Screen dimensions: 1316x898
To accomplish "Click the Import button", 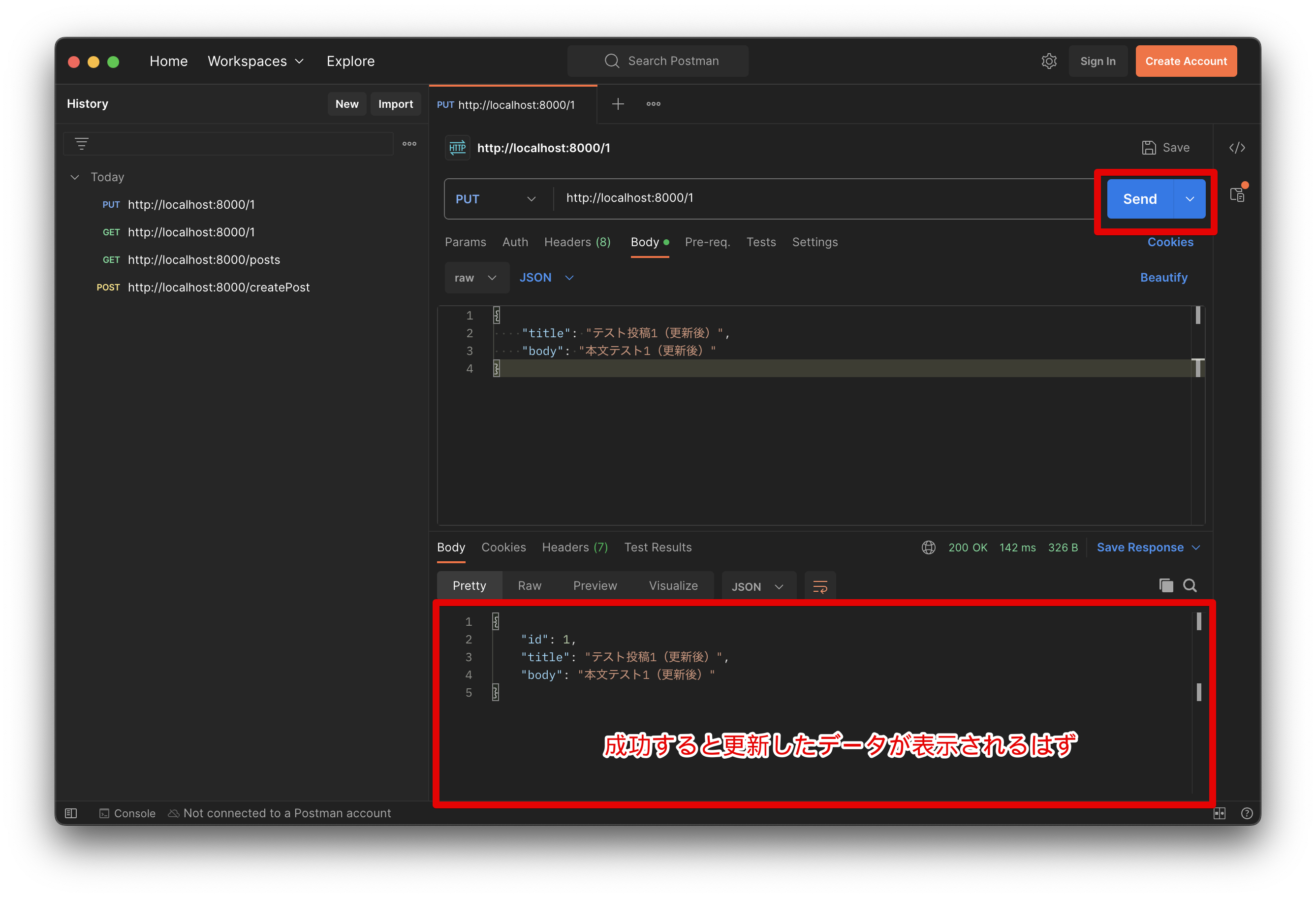I will (x=395, y=104).
